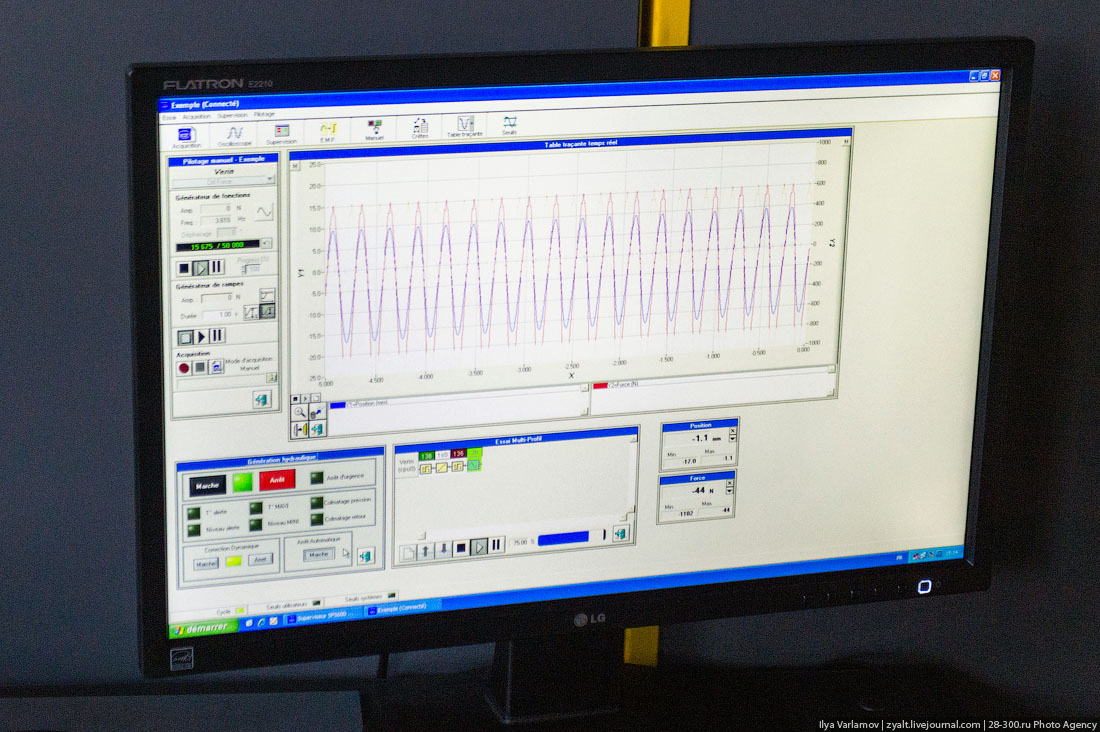Viewport: 1100px width, 732px height.
Task: Reset the 15 675 / 50 000 cycle counter
Action: click(x=267, y=244)
